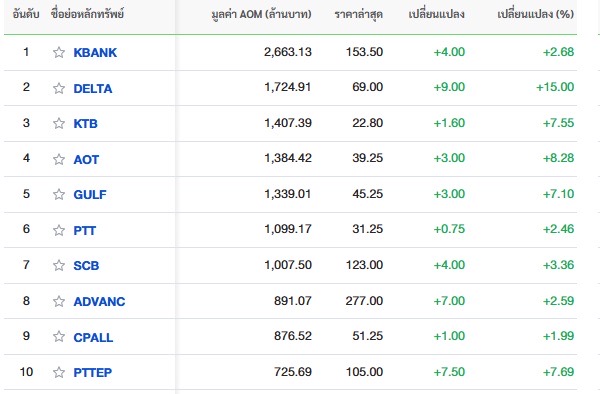Mark AOT with the star icon

pyautogui.click(x=59, y=159)
